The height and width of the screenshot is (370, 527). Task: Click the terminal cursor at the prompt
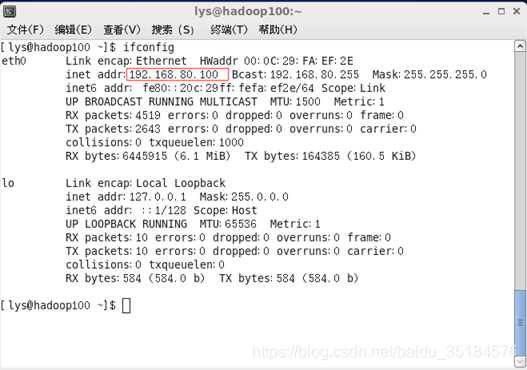(126, 306)
